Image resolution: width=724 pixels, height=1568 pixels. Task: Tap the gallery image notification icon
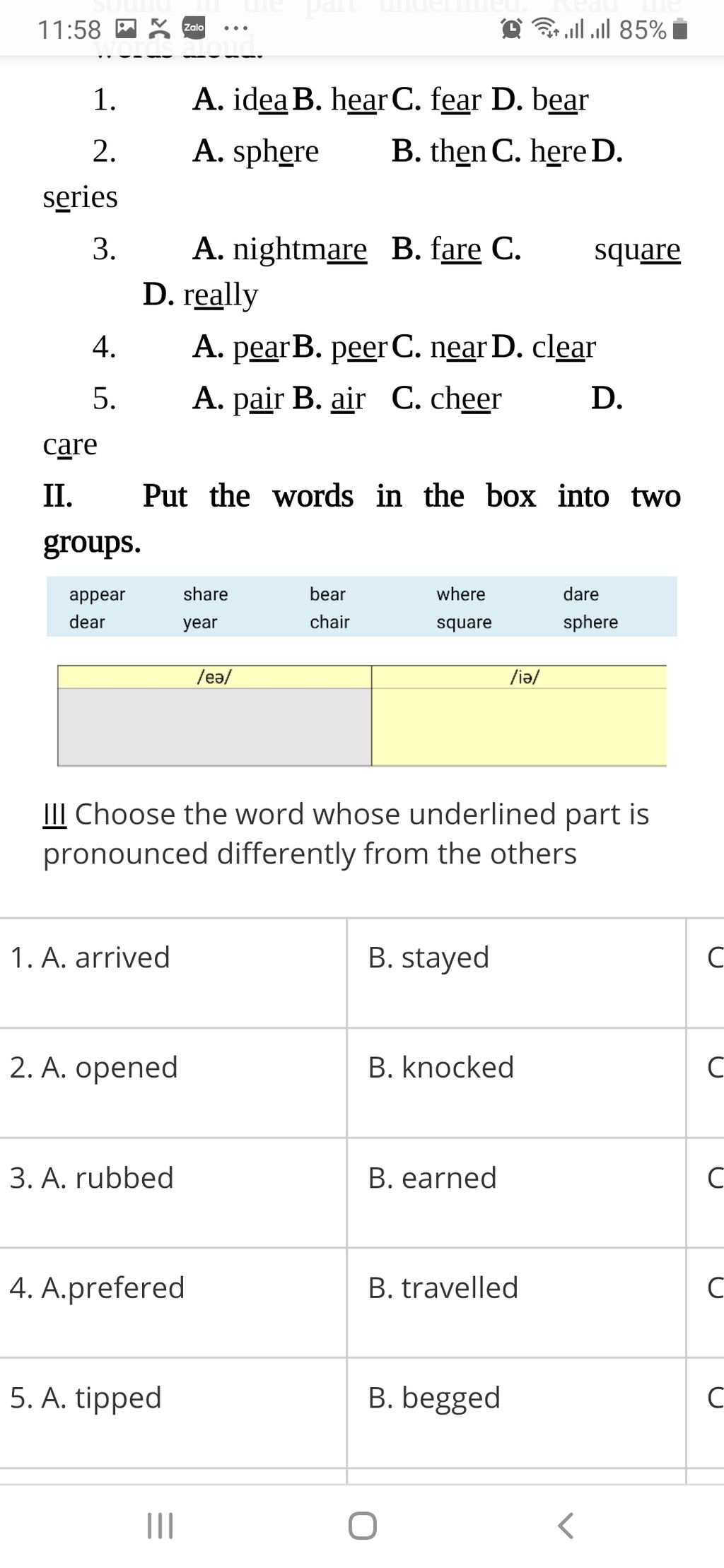(x=126, y=28)
